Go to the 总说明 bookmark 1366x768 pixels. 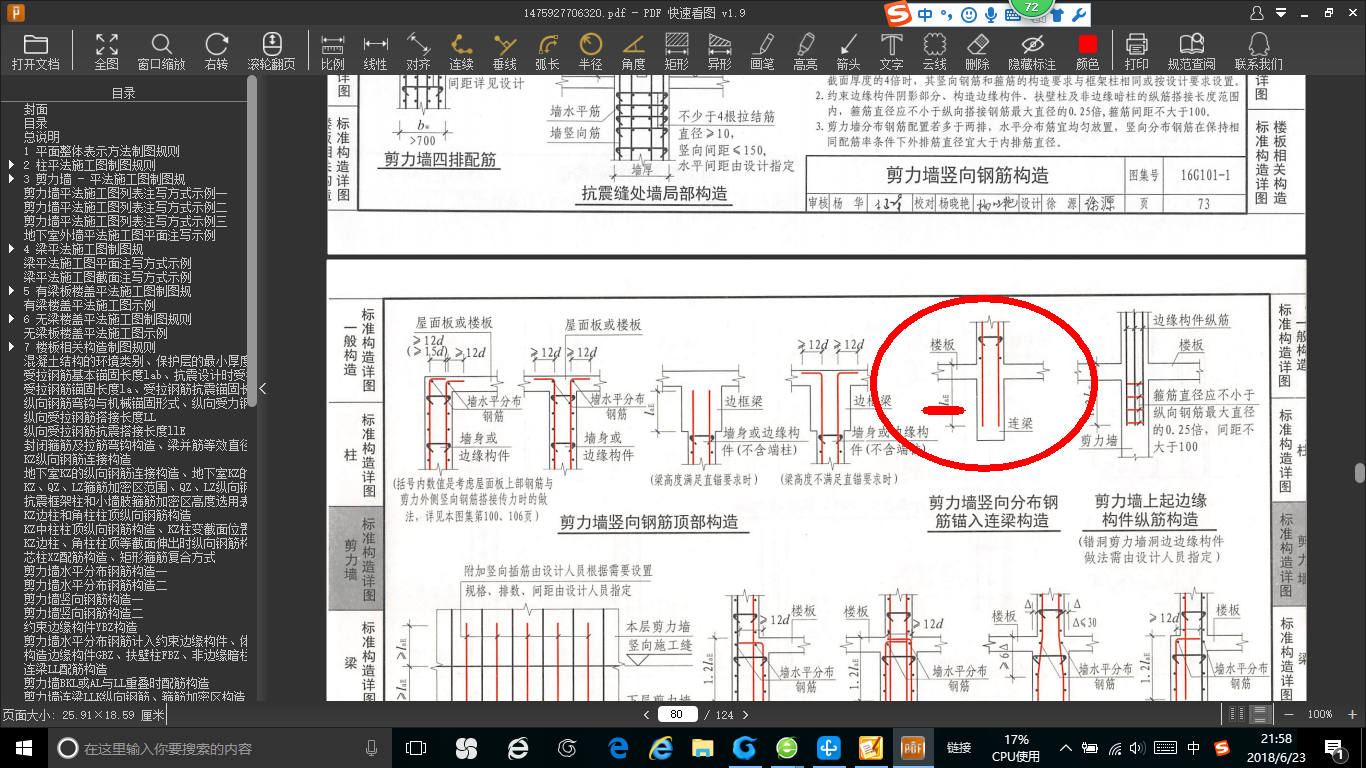(x=42, y=137)
